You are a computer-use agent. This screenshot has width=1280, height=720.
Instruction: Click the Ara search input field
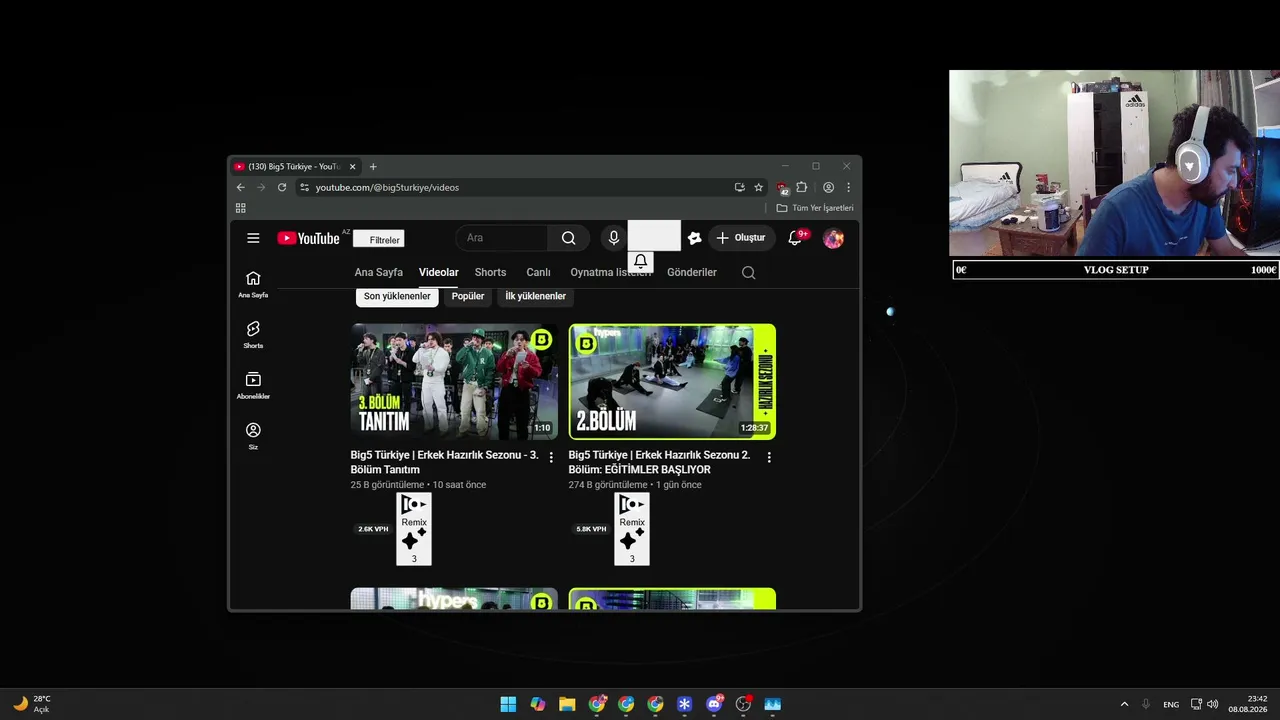pyautogui.click(x=502, y=238)
